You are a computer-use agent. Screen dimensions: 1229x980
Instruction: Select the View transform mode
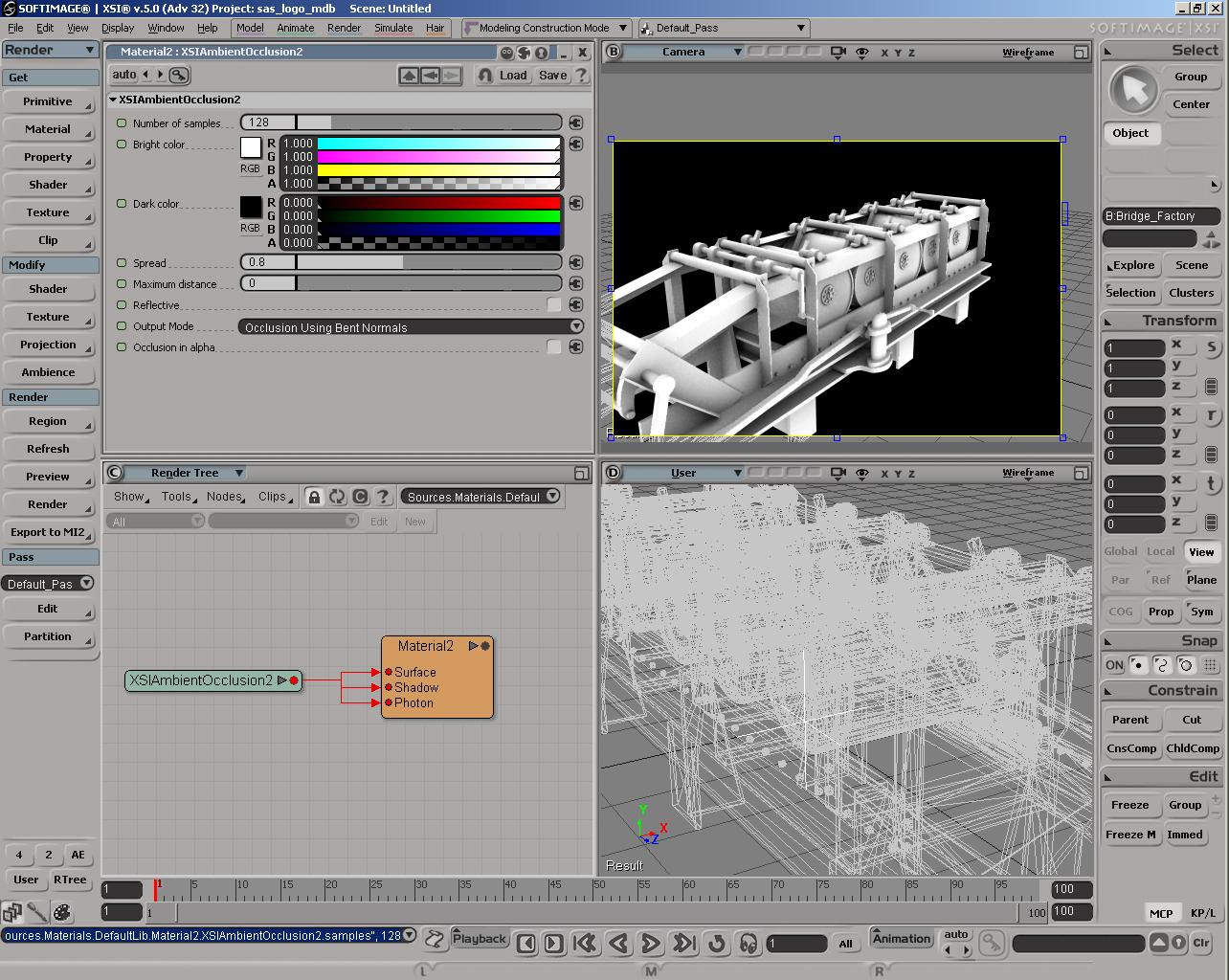pyautogui.click(x=1201, y=551)
